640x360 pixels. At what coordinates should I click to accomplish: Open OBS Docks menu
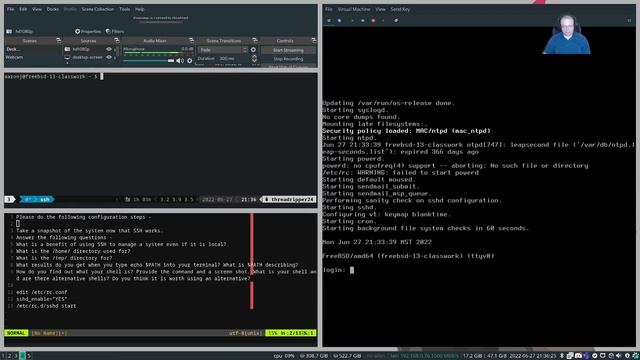point(53,9)
